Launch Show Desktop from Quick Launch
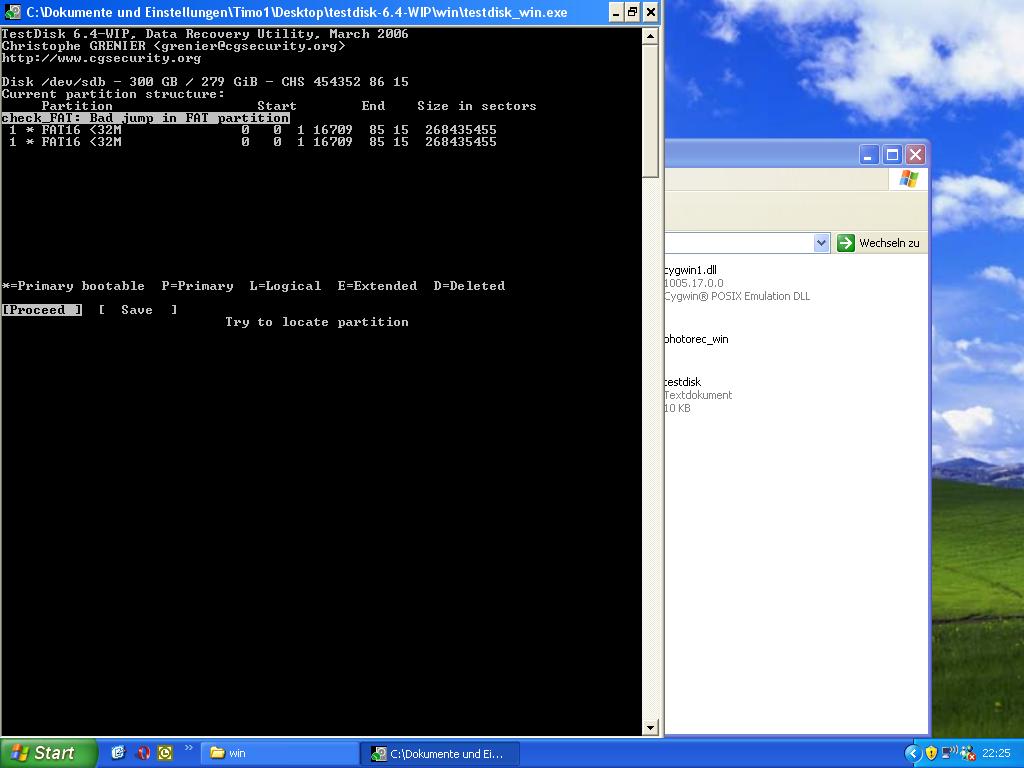The width and height of the screenshot is (1024, 768). click(x=118, y=753)
